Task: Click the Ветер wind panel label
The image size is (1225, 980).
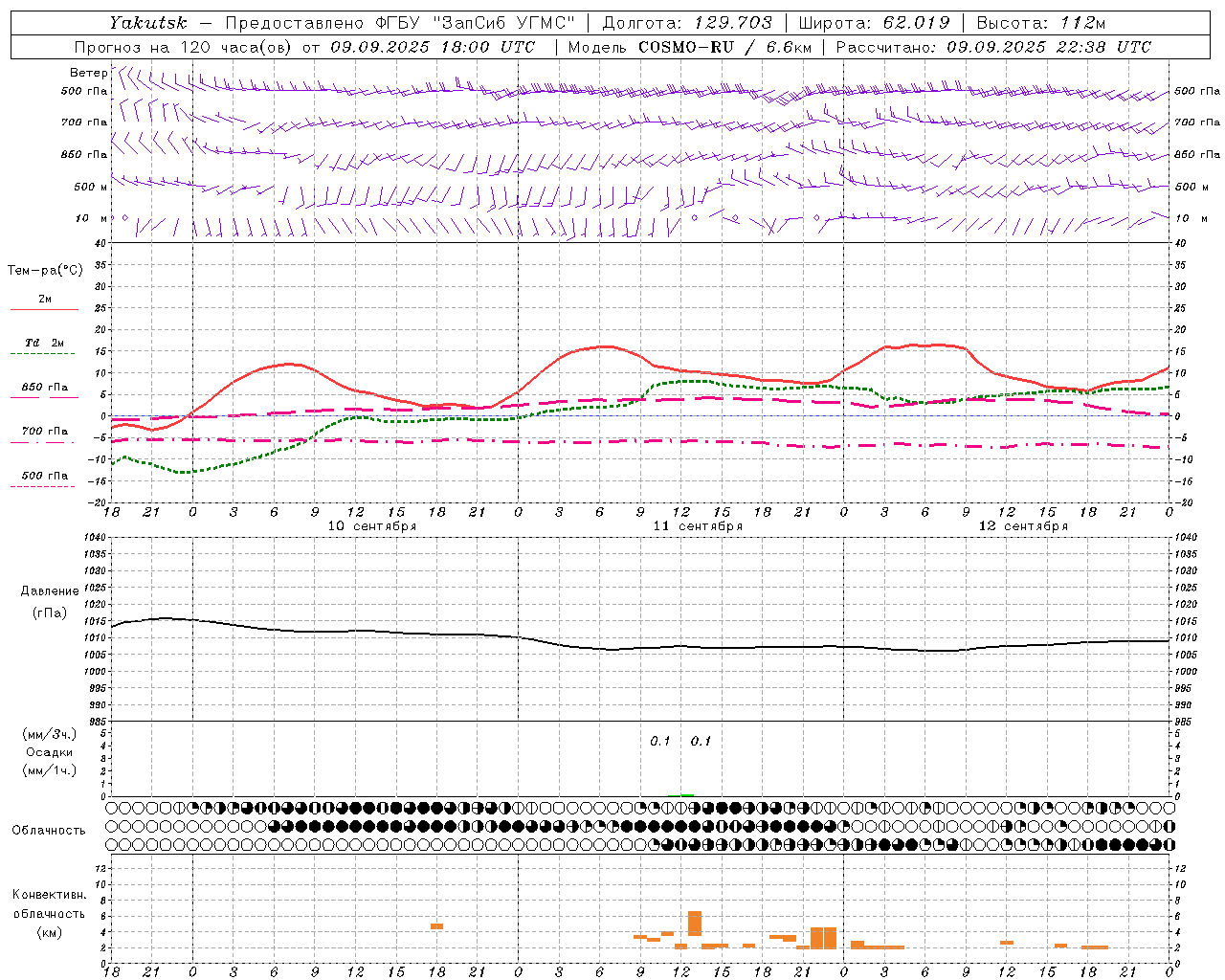Action: click(88, 73)
